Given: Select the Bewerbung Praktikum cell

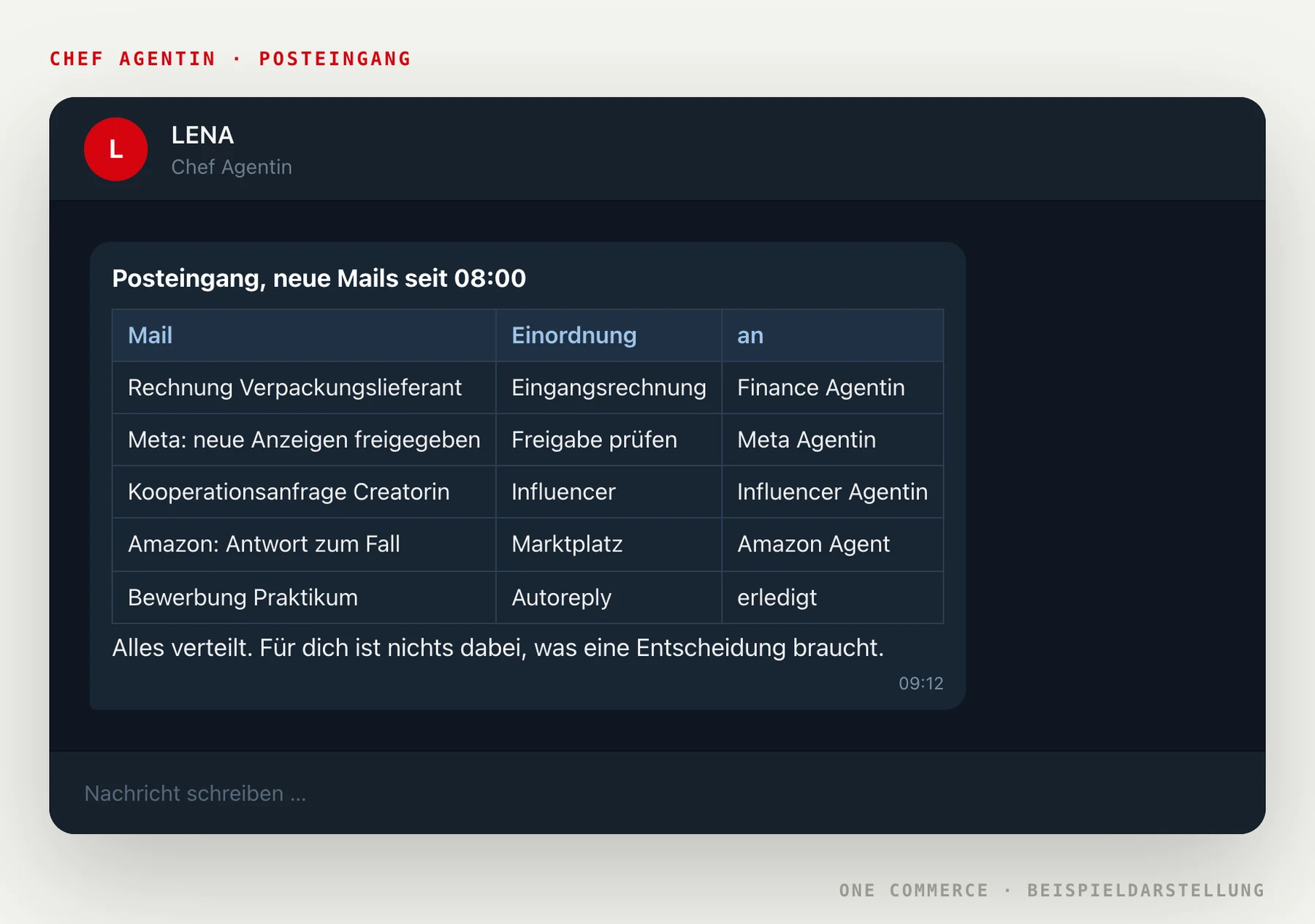Looking at the screenshot, I should [x=304, y=597].
